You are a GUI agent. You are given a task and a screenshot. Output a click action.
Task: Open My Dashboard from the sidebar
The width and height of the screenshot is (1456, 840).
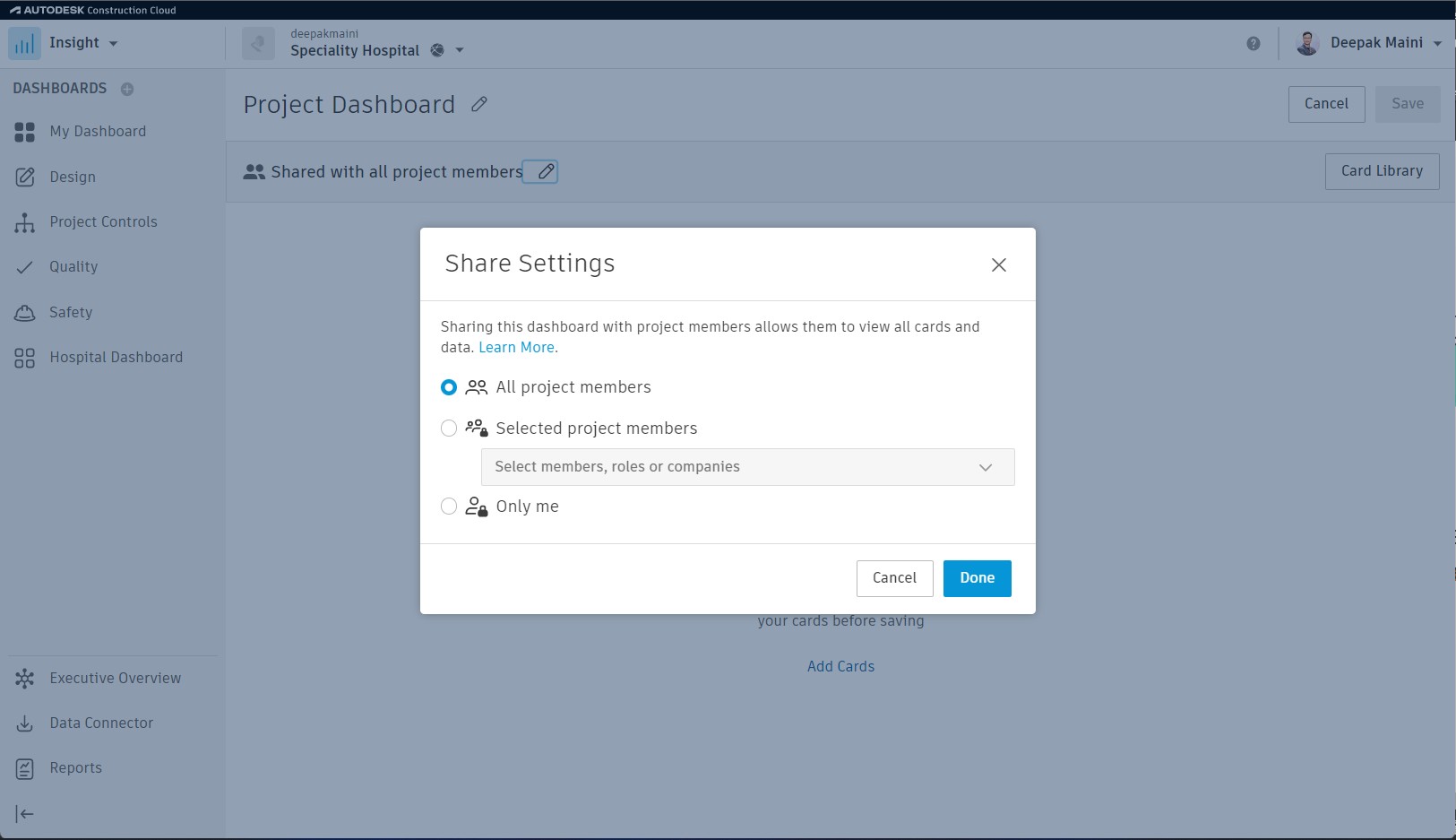[x=98, y=132]
